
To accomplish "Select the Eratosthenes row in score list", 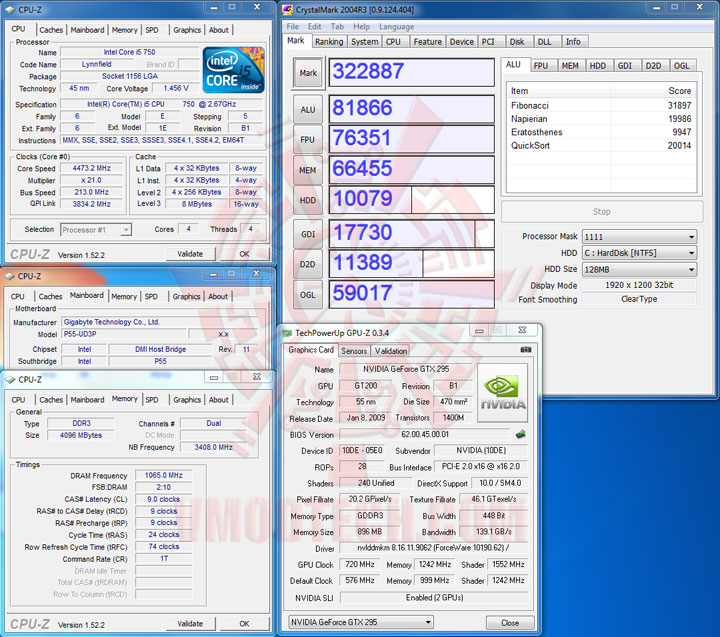I will pos(601,132).
